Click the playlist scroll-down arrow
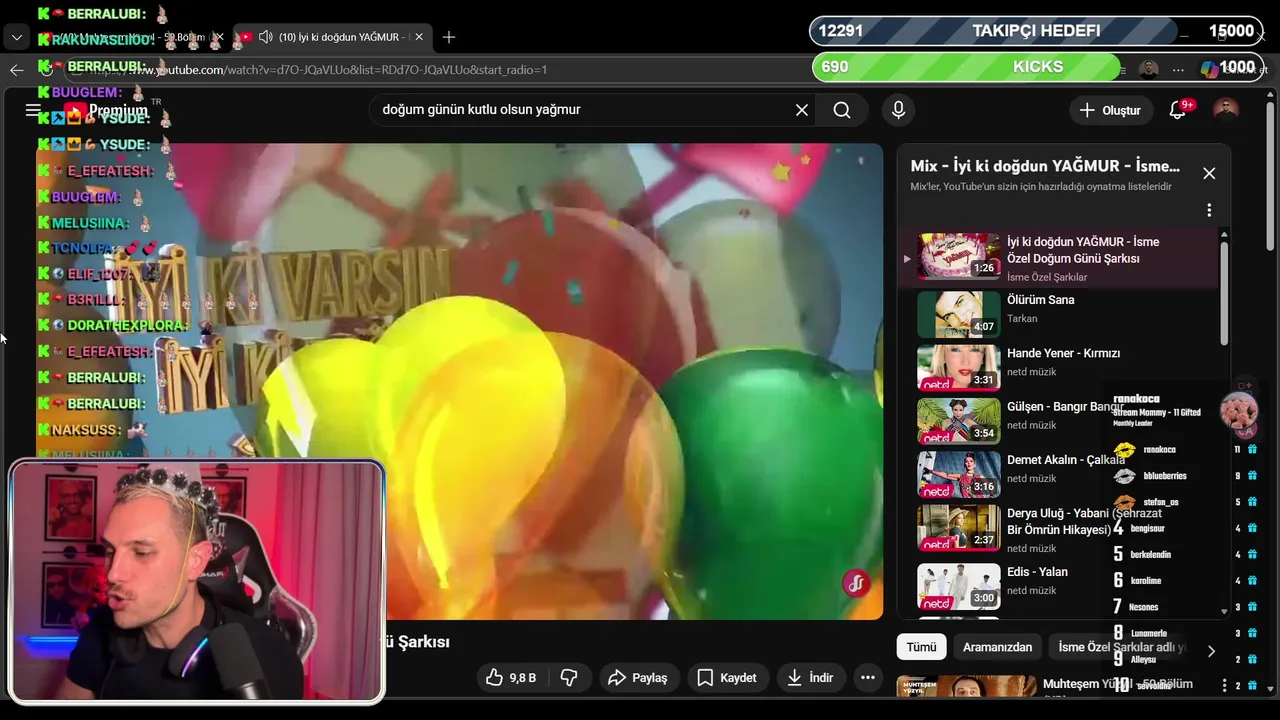 pos(1225,611)
